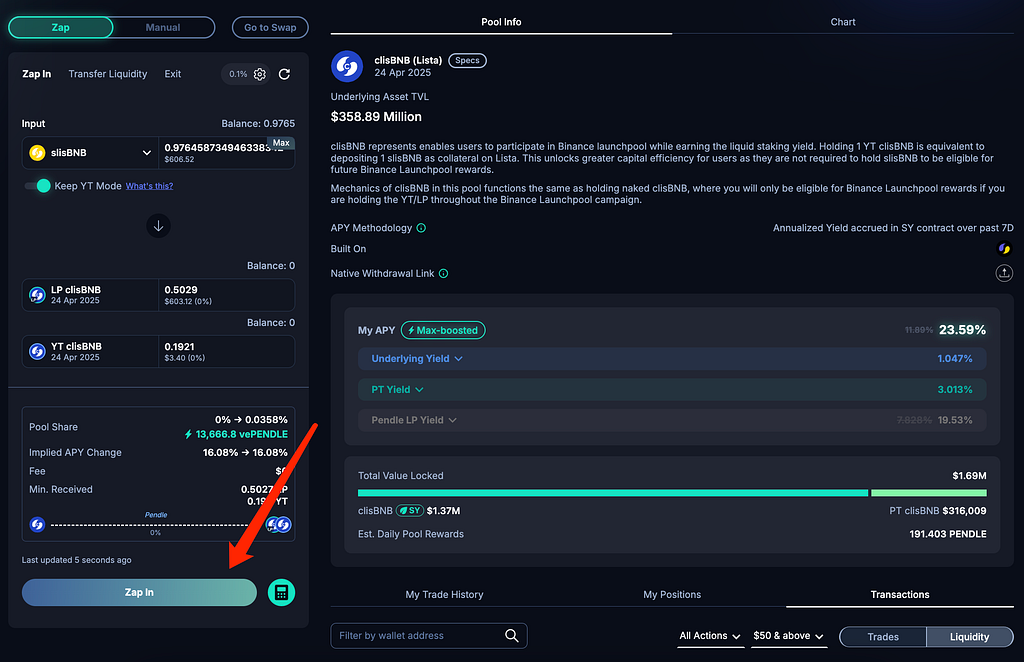Click the Max amount button
This screenshot has width=1024, height=662.
pos(281,143)
